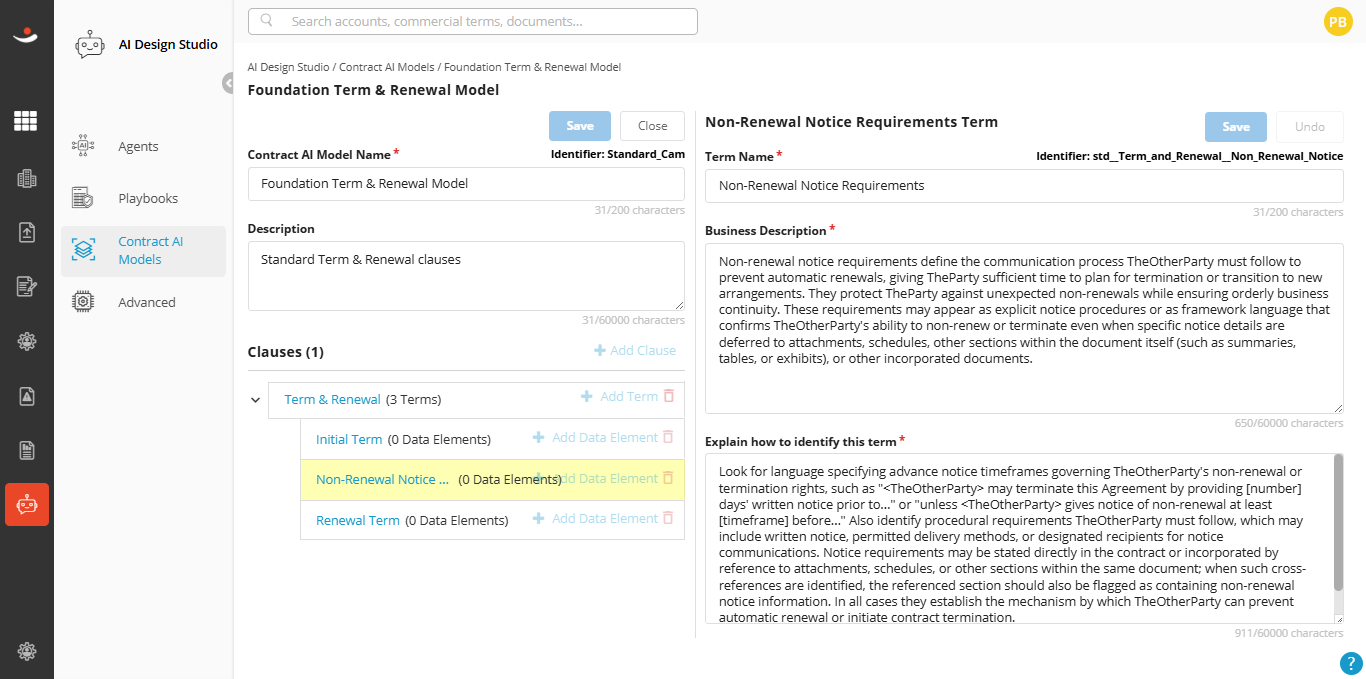Click the Close button

pyautogui.click(x=652, y=126)
